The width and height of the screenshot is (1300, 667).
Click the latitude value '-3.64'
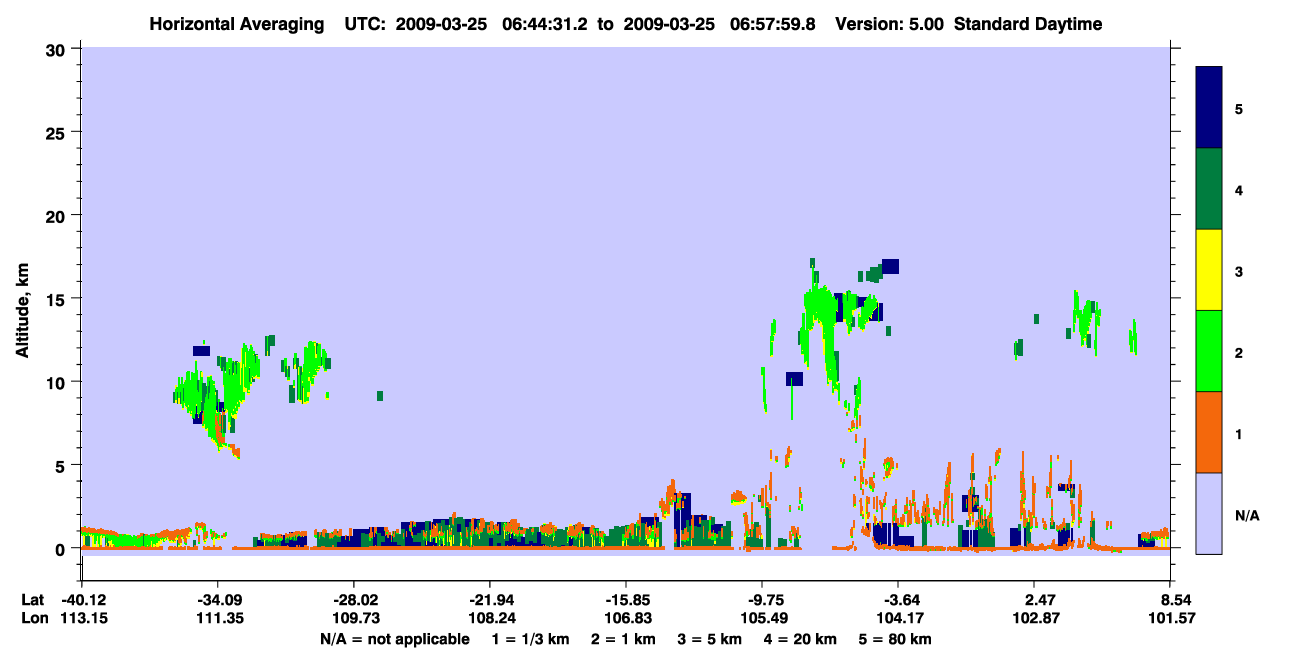[899, 600]
